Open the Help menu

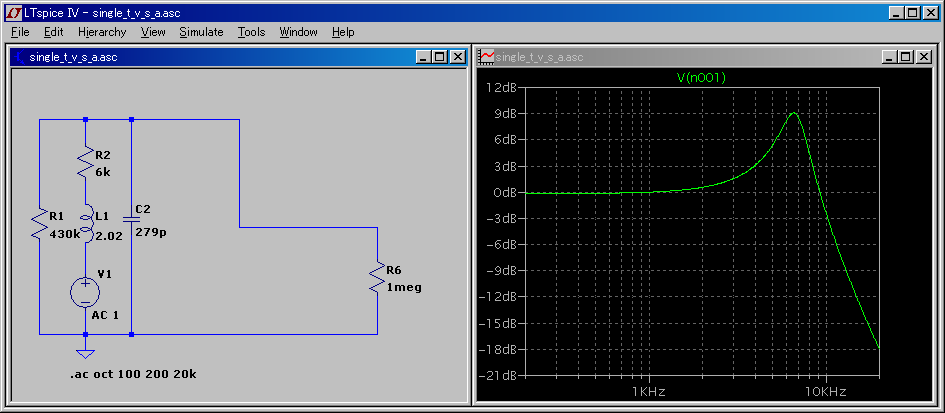coord(343,32)
